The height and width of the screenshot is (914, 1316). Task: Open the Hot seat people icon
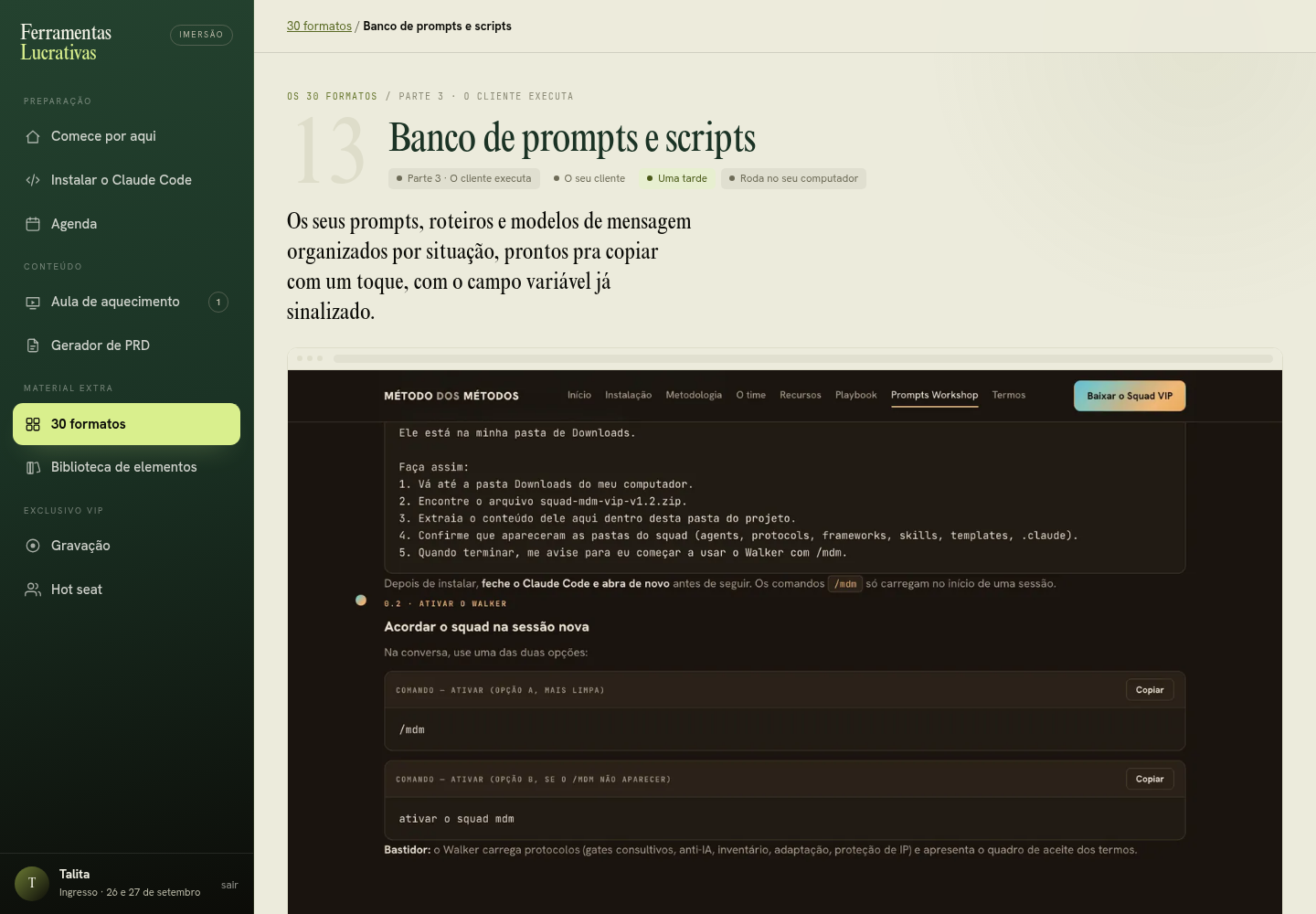click(x=33, y=590)
